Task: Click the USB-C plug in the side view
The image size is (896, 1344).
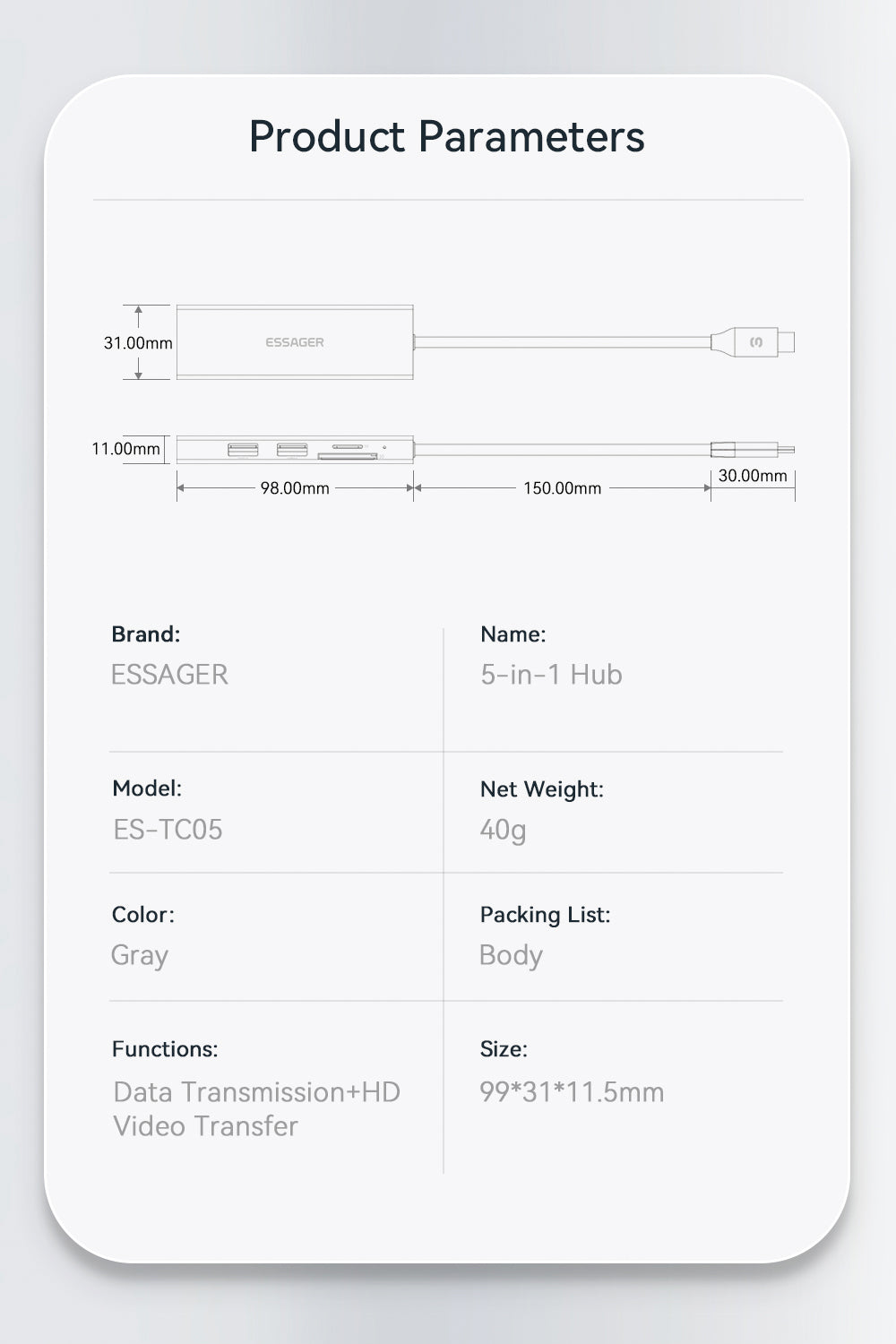Action: coord(751,449)
